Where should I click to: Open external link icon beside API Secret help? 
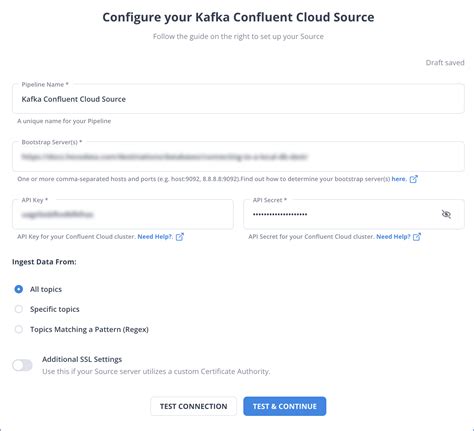coord(417,237)
